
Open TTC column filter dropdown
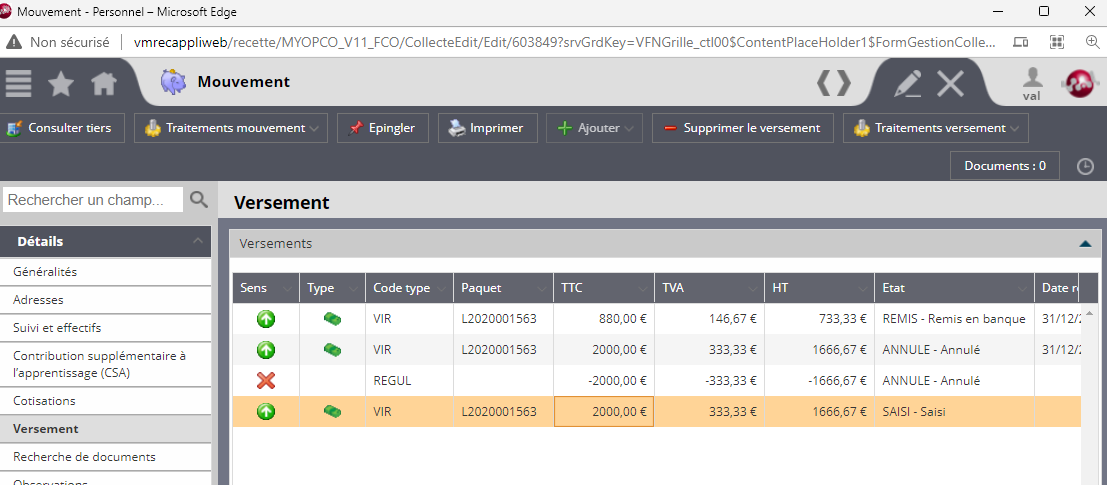[x=642, y=289]
